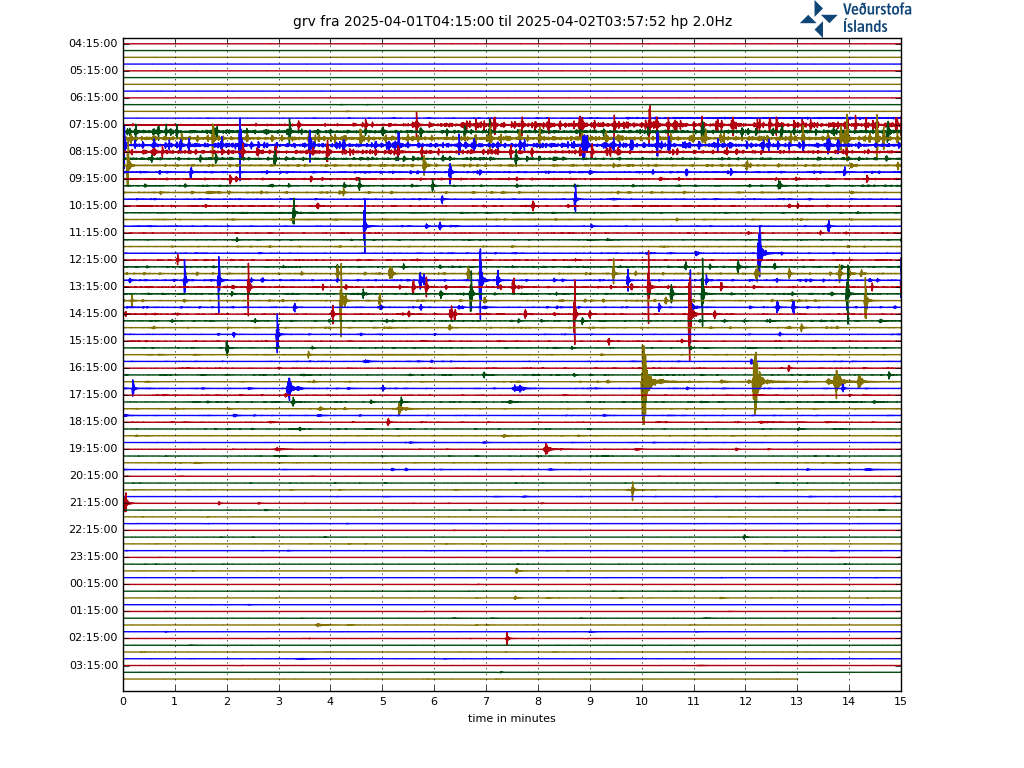Click the red seismic event at 21:15:00 start
This screenshot has height=768, width=1024.
[x=127, y=503]
